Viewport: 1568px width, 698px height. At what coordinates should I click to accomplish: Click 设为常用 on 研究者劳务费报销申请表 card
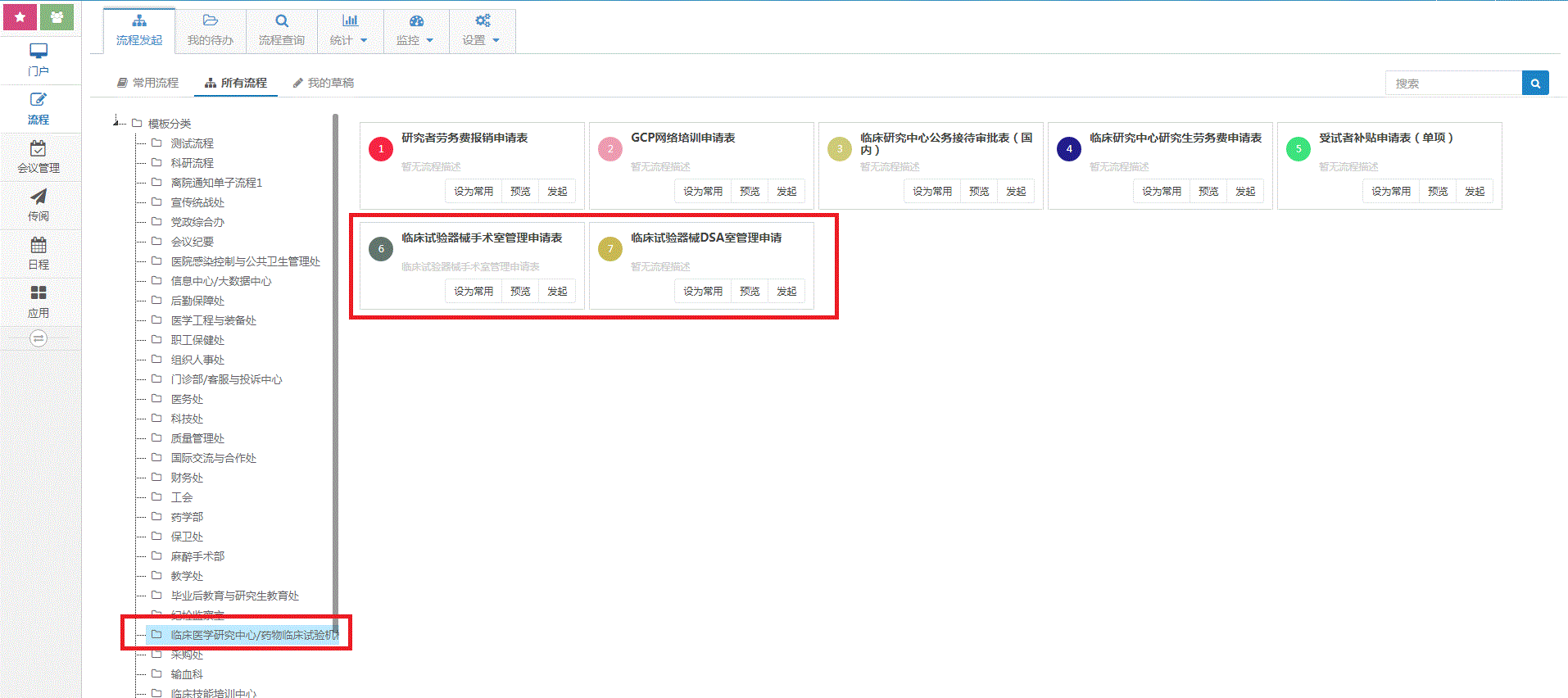tap(474, 191)
